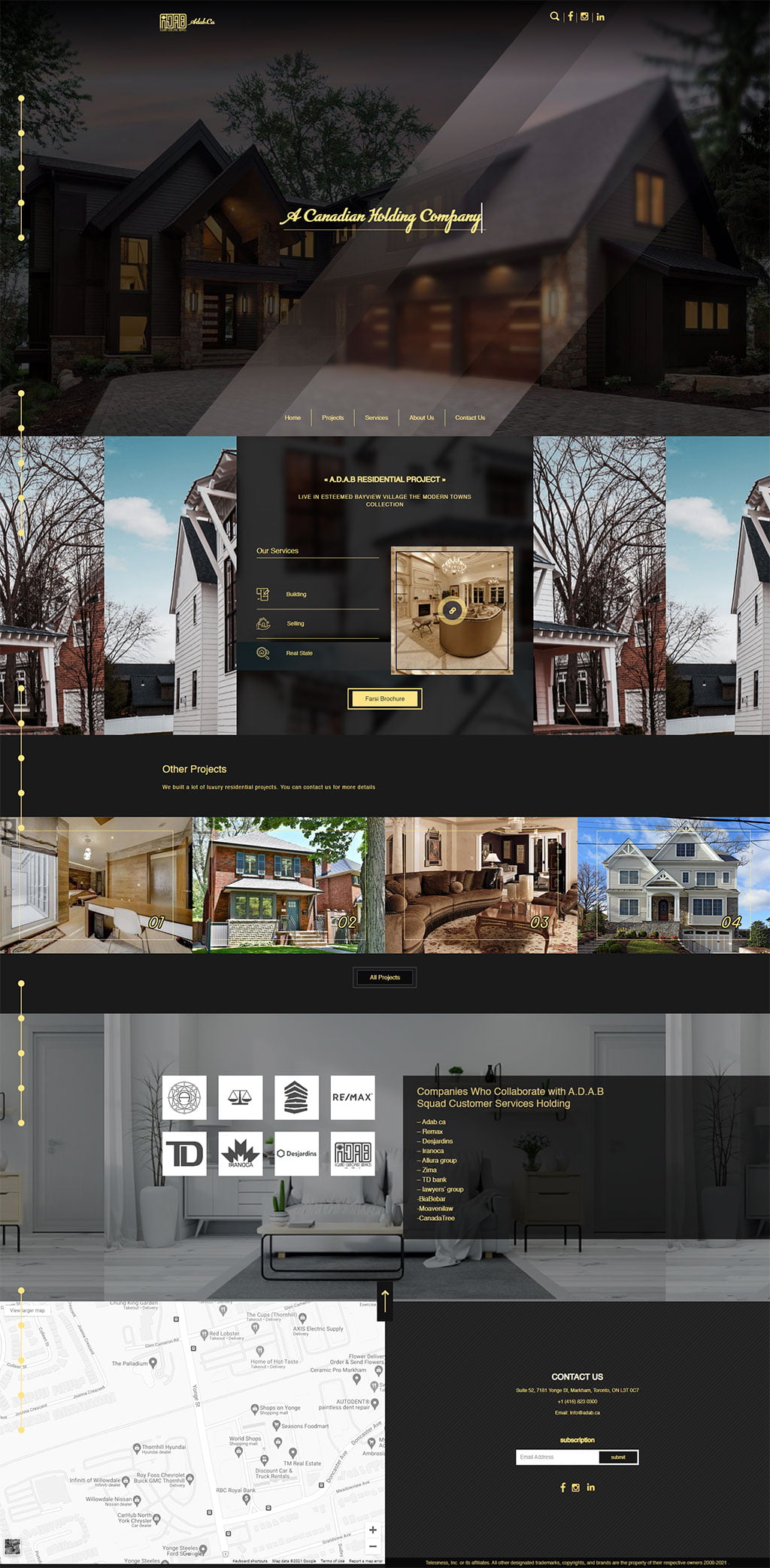This screenshot has height=1568, width=770.
Task: Click 'Iranoca' in collaborators list
Action: tap(431, 1151)
